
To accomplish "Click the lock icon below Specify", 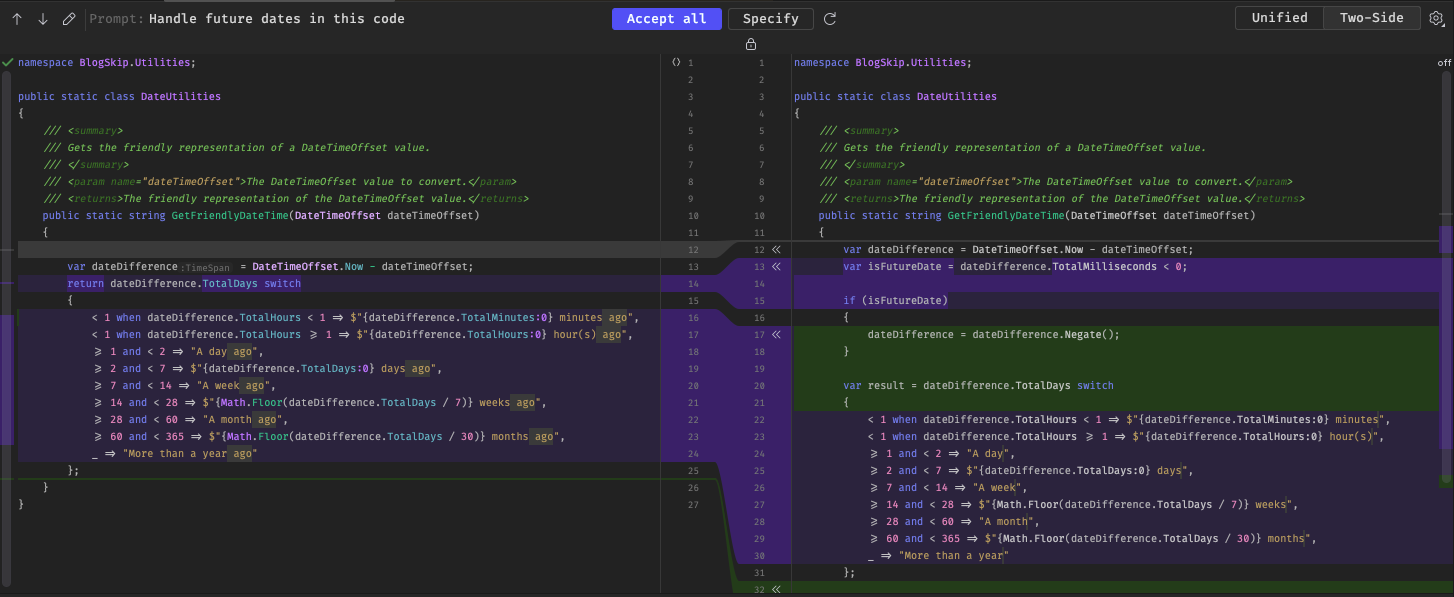I will [x=750, y=44].
